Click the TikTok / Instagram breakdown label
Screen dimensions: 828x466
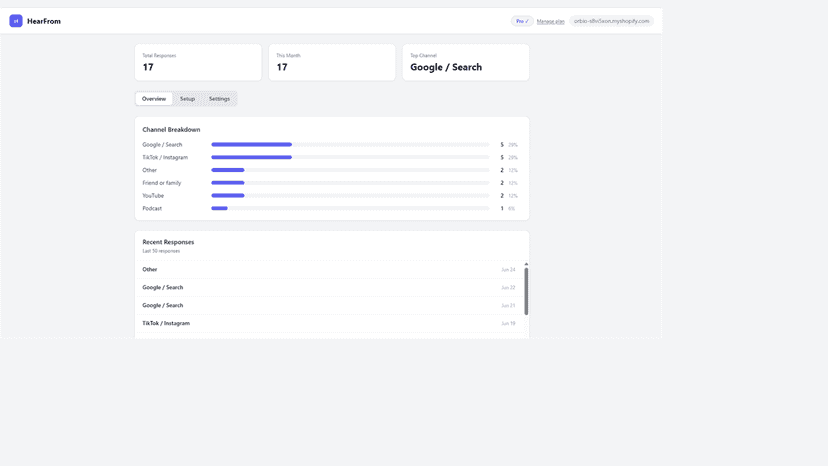click(x=165, y=157)
